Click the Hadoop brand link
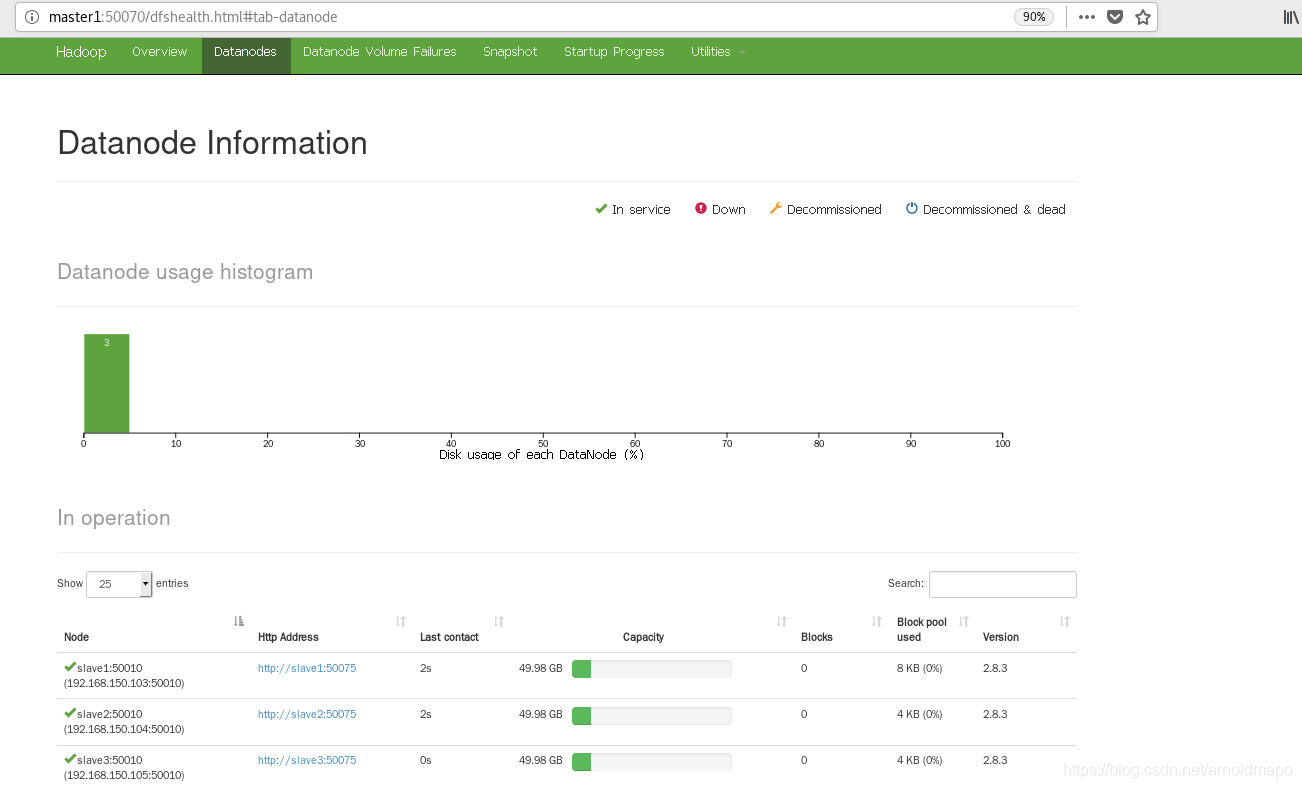 point(81,52)
